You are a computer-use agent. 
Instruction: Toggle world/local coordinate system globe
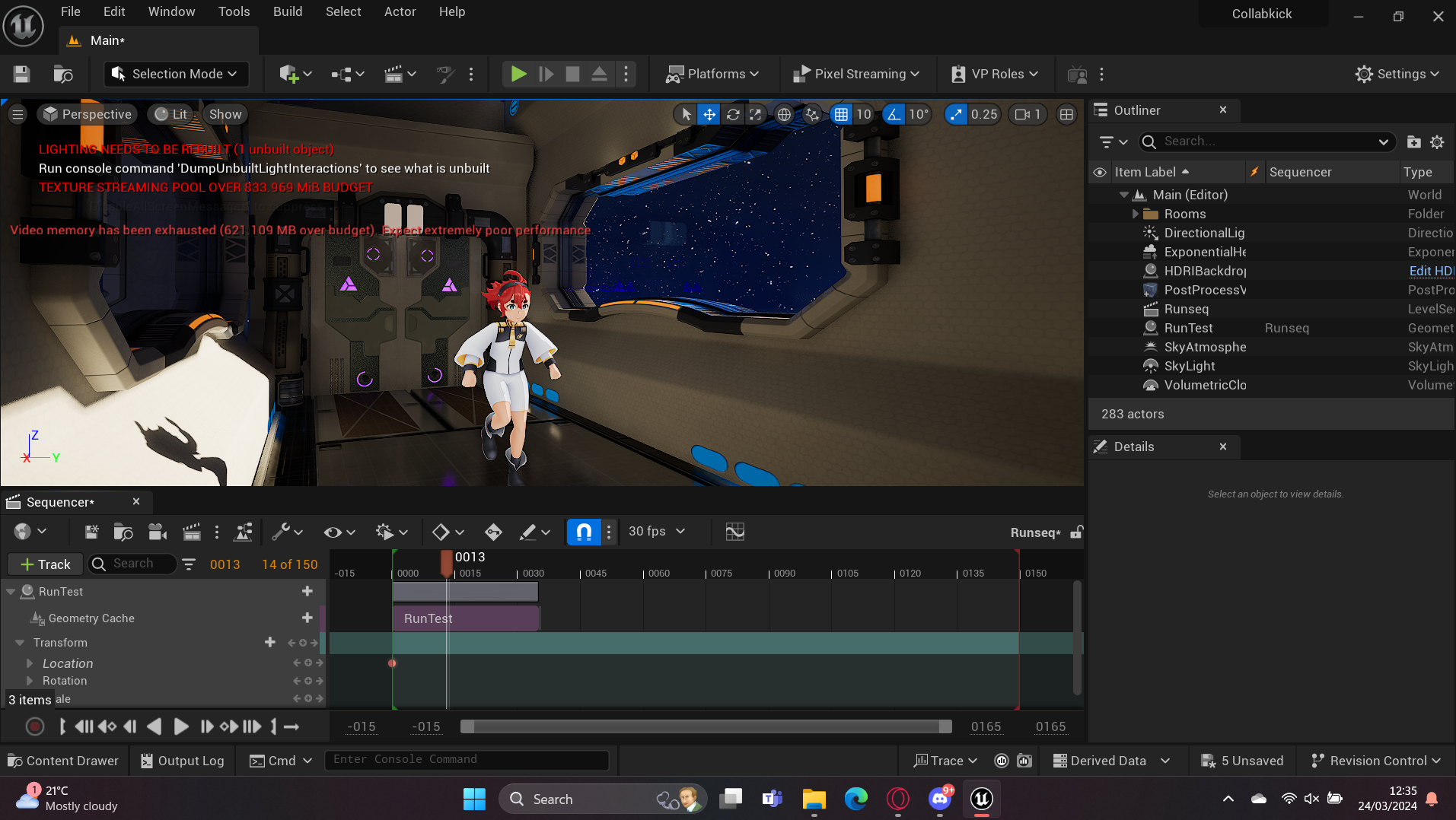point(784,114)
